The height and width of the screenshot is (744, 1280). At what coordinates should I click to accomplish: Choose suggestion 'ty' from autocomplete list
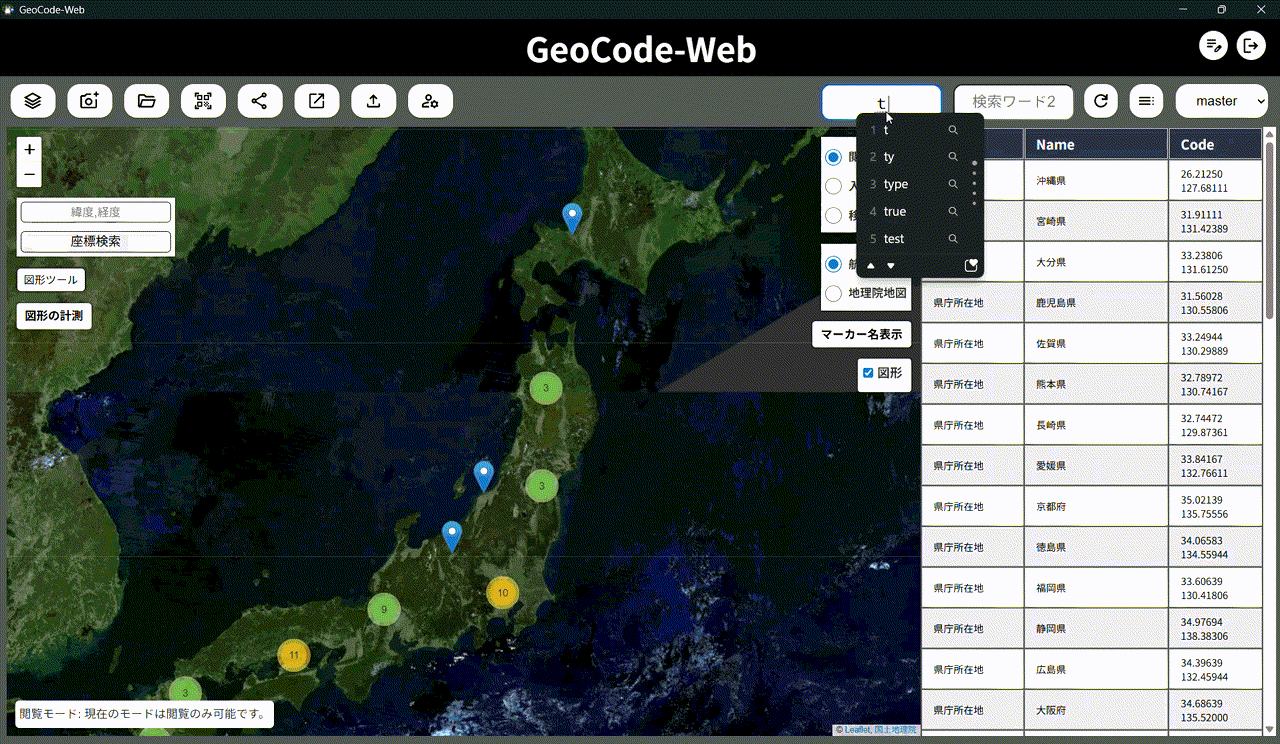(x=889, y=157)
